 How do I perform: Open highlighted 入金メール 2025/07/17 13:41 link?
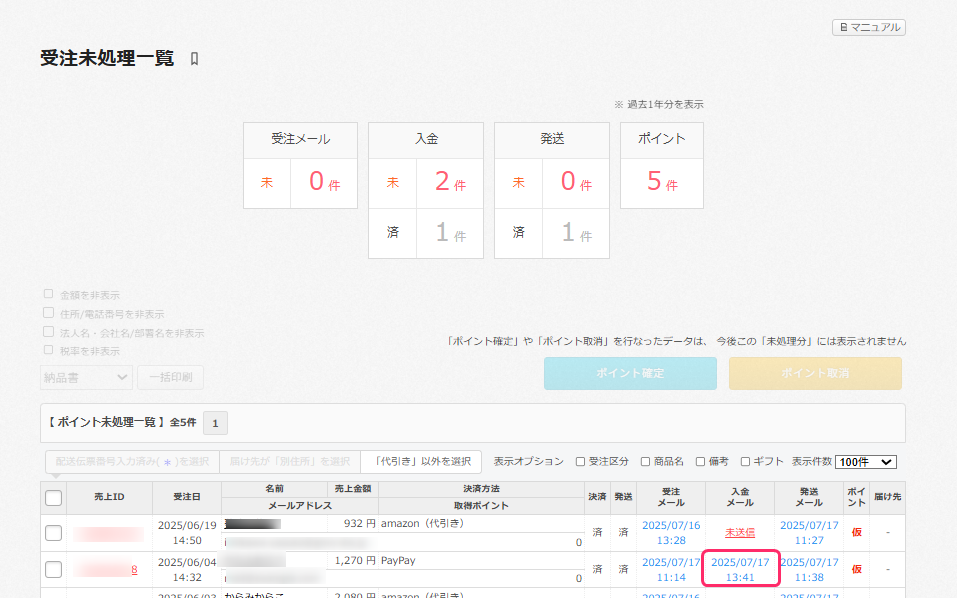pos(740,570)
